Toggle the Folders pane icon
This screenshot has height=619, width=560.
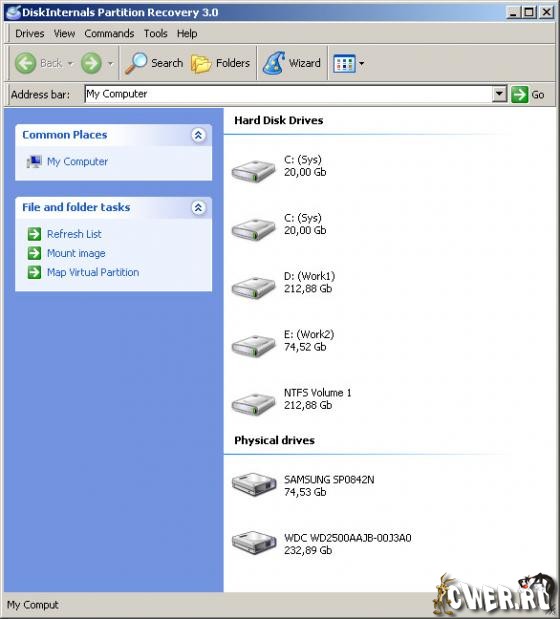(201, 64)
